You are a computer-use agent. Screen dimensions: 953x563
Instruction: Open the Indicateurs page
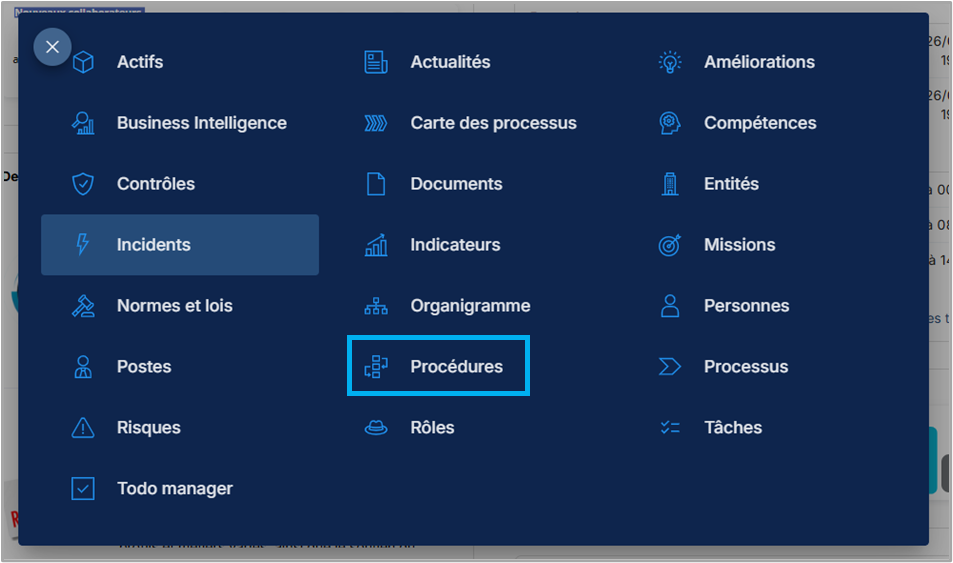tap(455, 245)
